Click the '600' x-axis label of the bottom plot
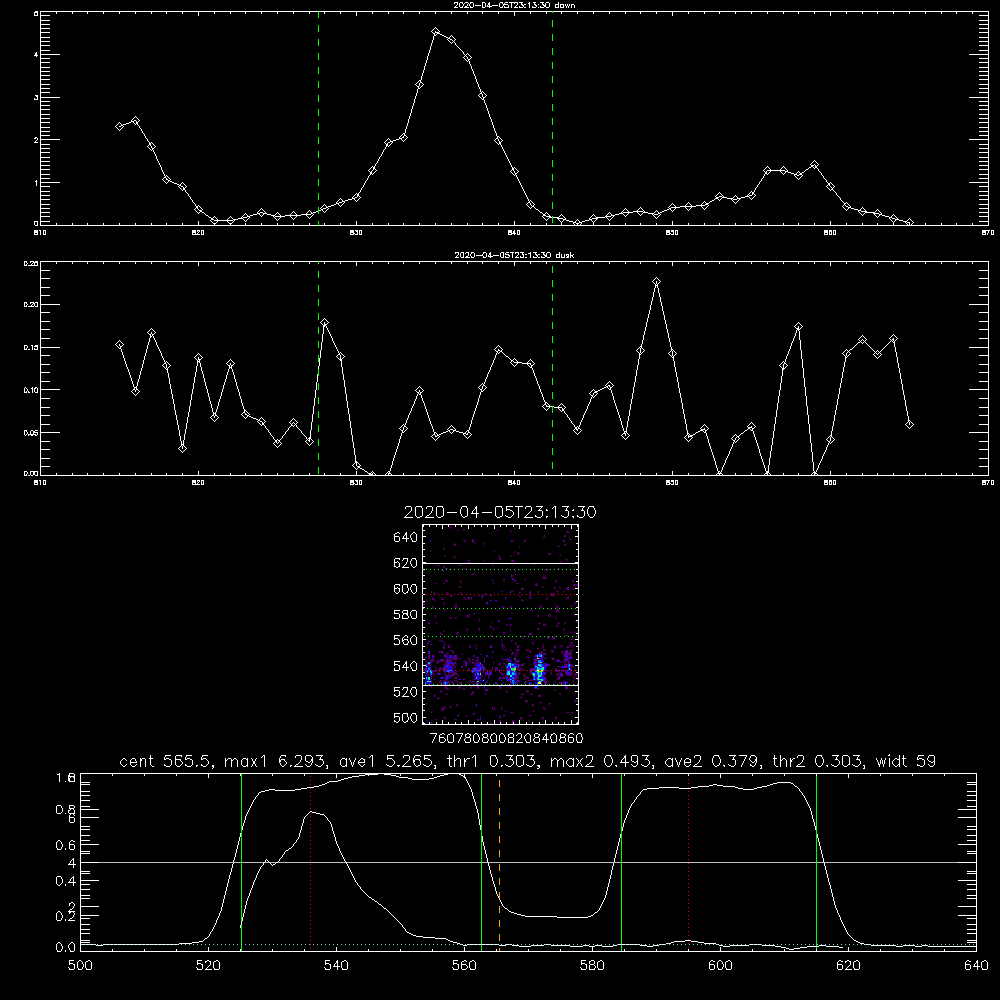Image resolution: width=1000 pixels, height=1000 pixels. 720,966
